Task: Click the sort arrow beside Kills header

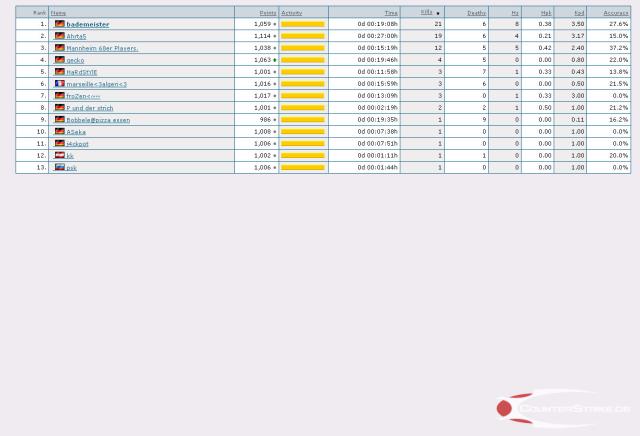Action: tap(438, 13)
